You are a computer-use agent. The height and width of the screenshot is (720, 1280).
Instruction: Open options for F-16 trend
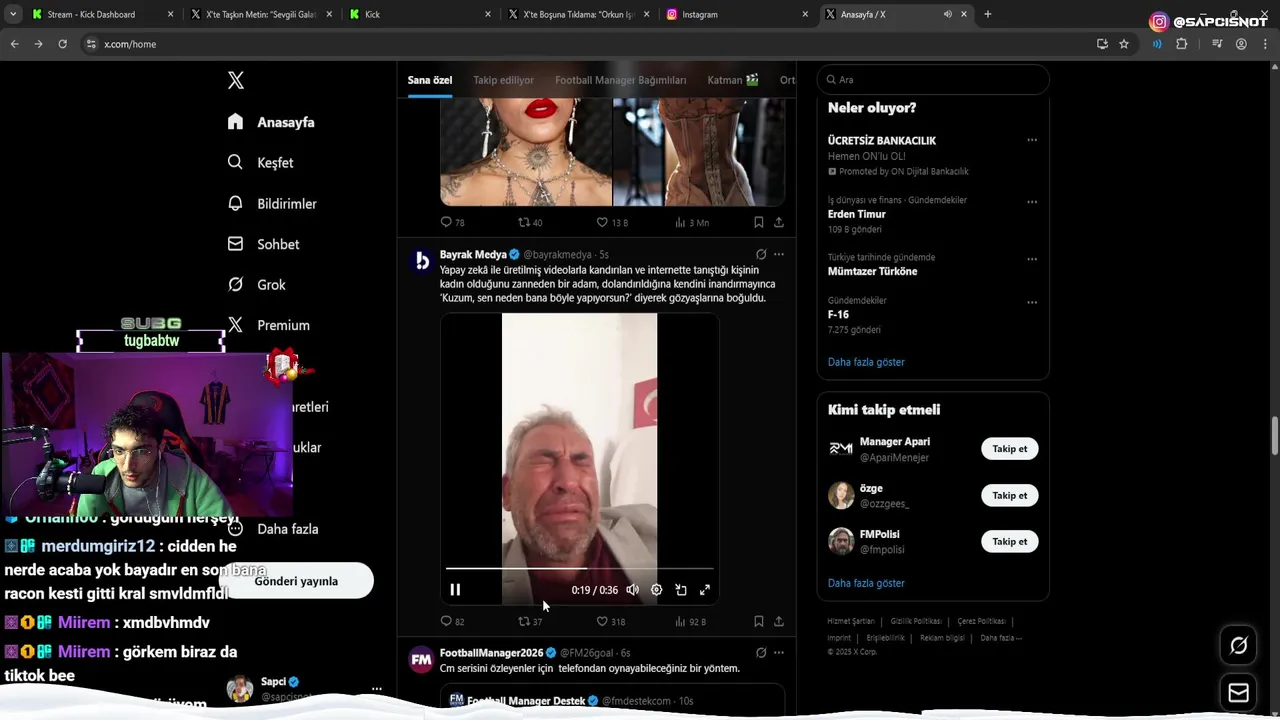pos(1032,302)
